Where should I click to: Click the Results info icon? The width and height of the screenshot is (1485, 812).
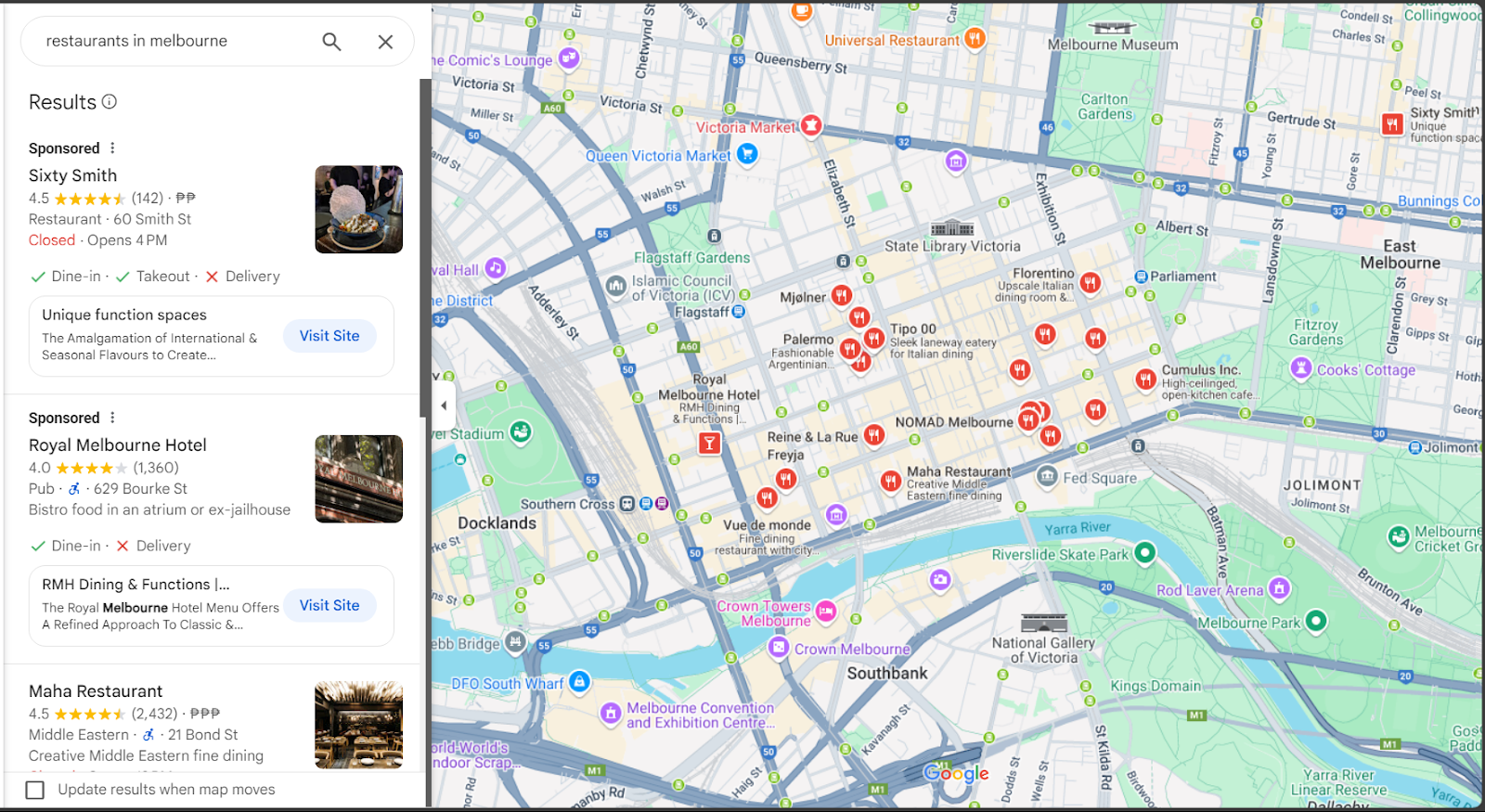[110, 101]
